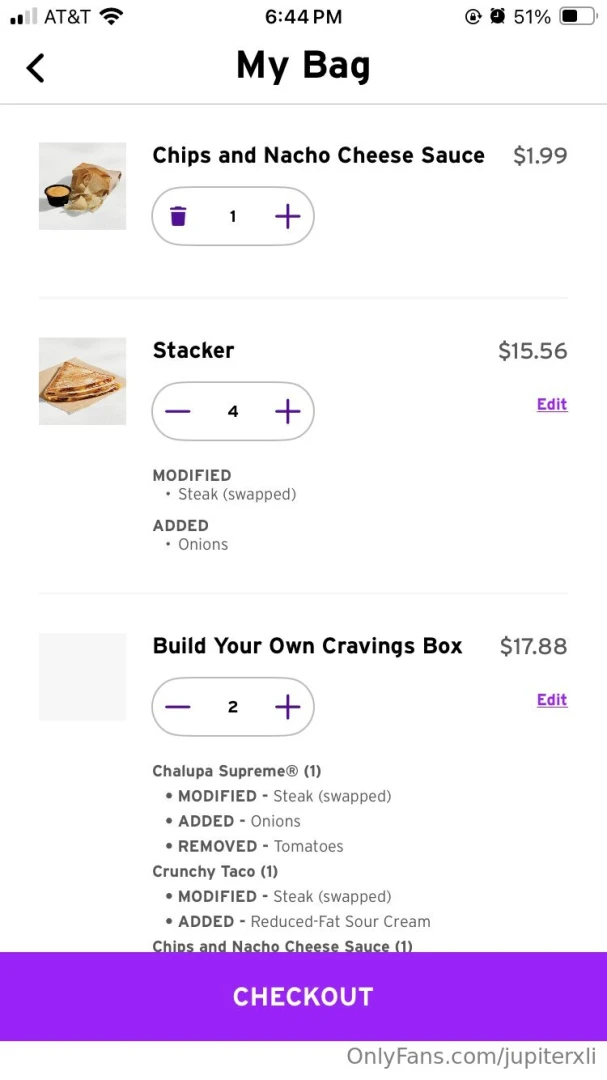Tap the trash icon for Chips and Nacho Cheese Sauce
The image size is (607, 1080).
pyautogui.click(x=179, y=216)
